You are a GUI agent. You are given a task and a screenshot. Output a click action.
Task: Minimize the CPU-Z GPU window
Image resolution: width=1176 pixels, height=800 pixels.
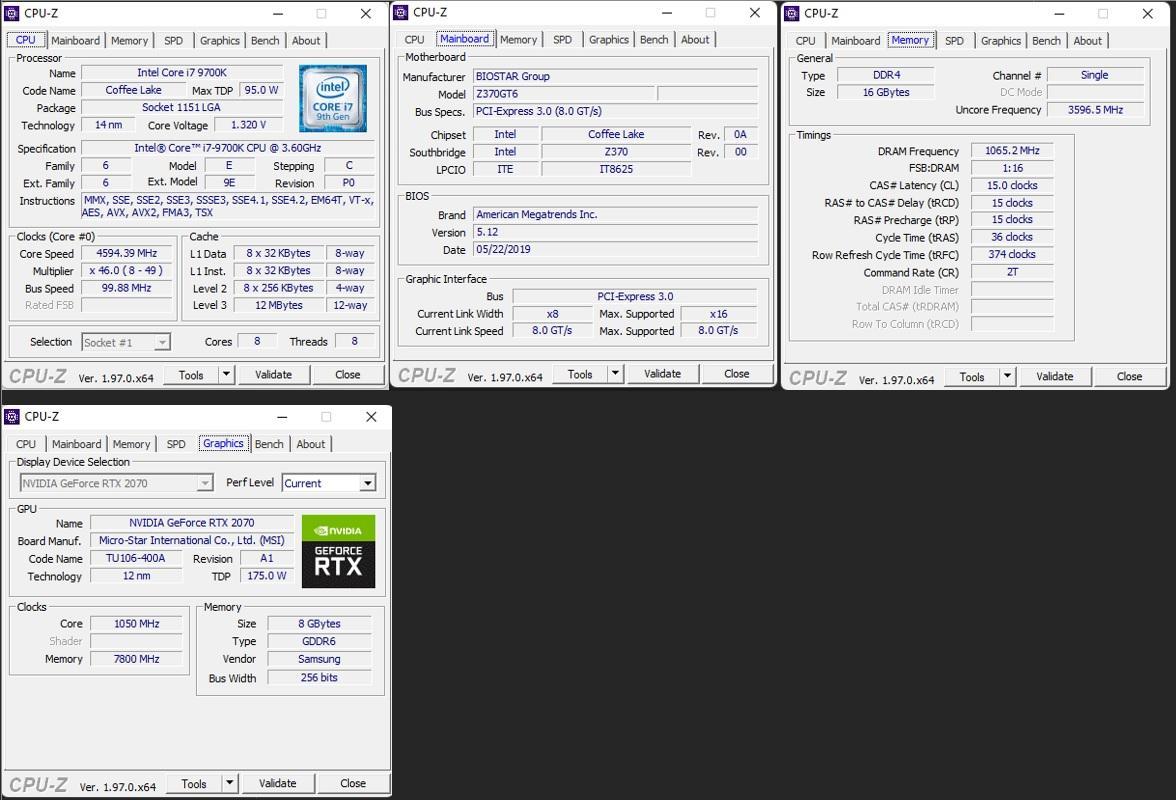(282, 417)
